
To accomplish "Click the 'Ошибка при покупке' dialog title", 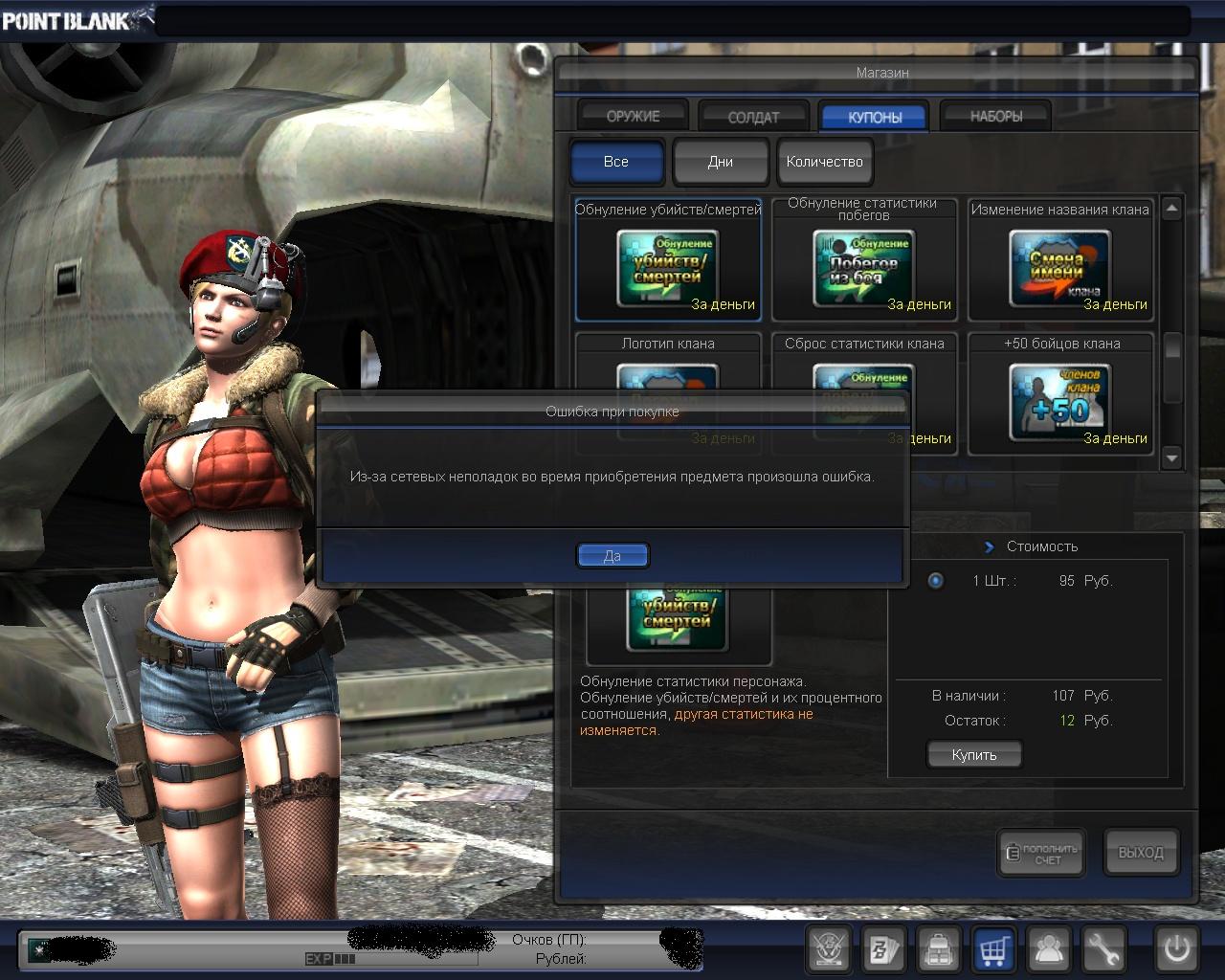I will click(x=612, y=412).
